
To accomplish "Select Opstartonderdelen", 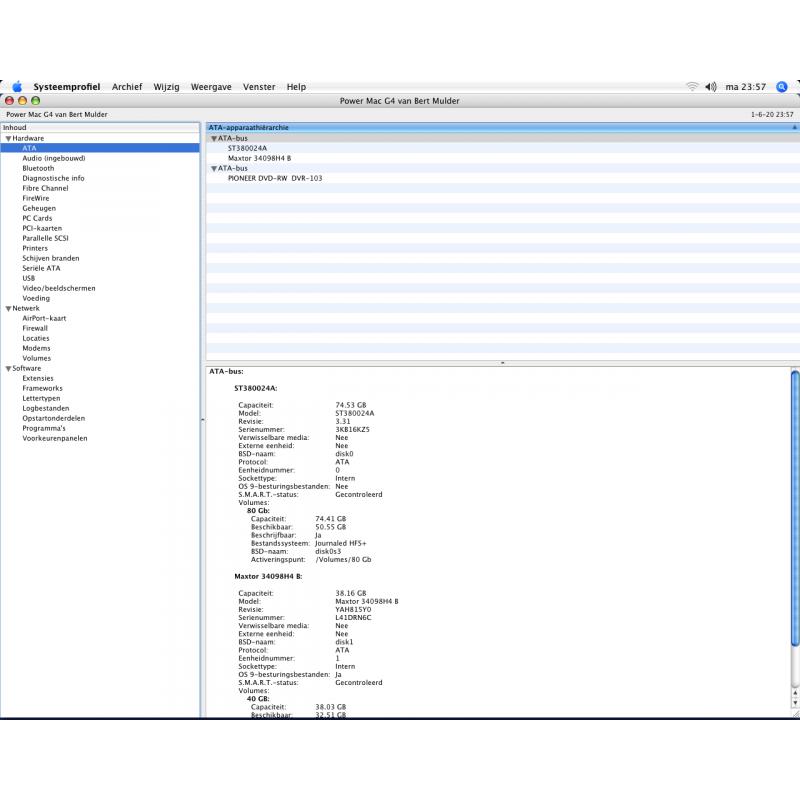I will tap(54, 418).
